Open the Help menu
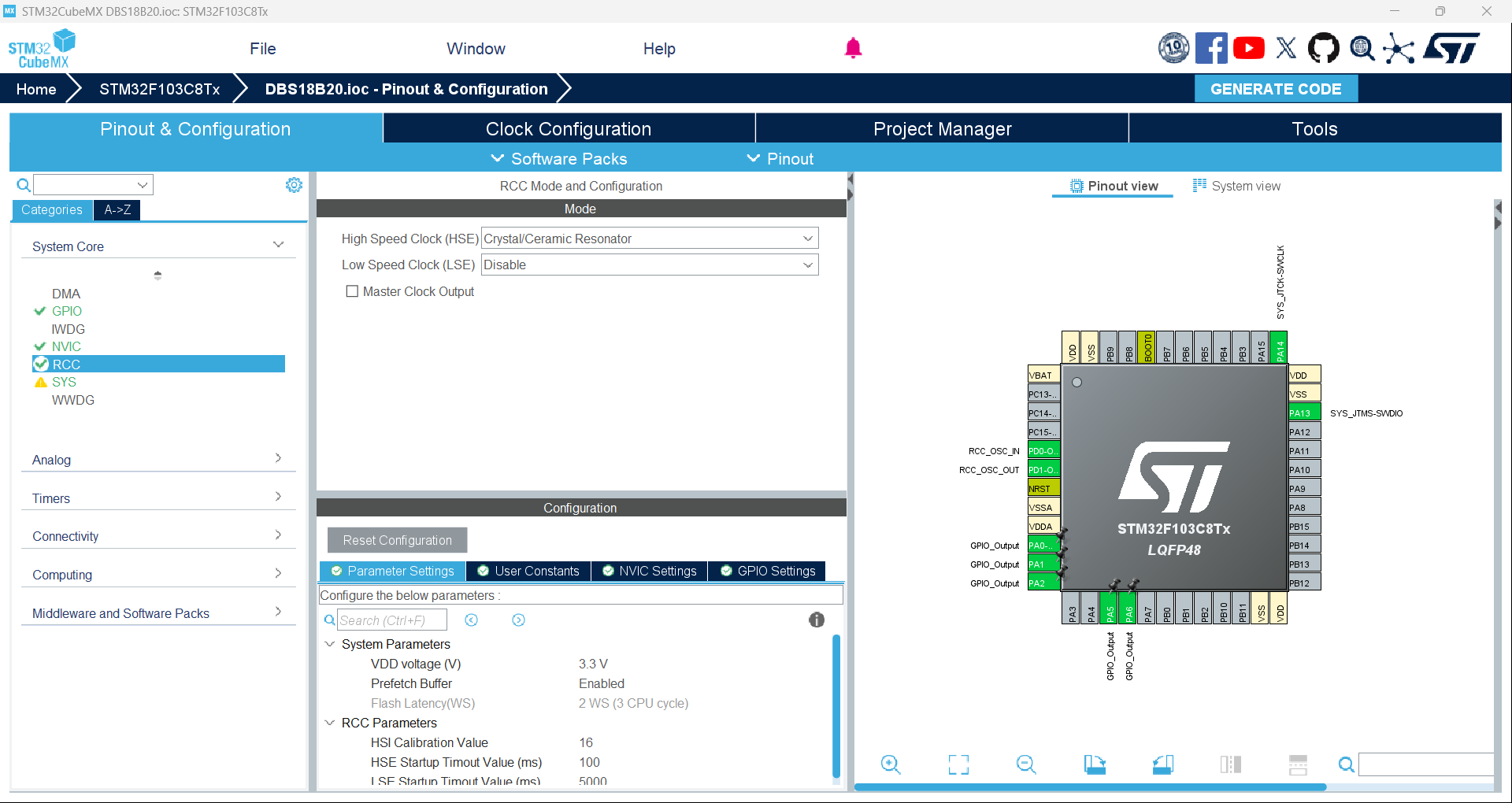The height and width of the screenshot is (803, 1512). [x=659, y=49]
